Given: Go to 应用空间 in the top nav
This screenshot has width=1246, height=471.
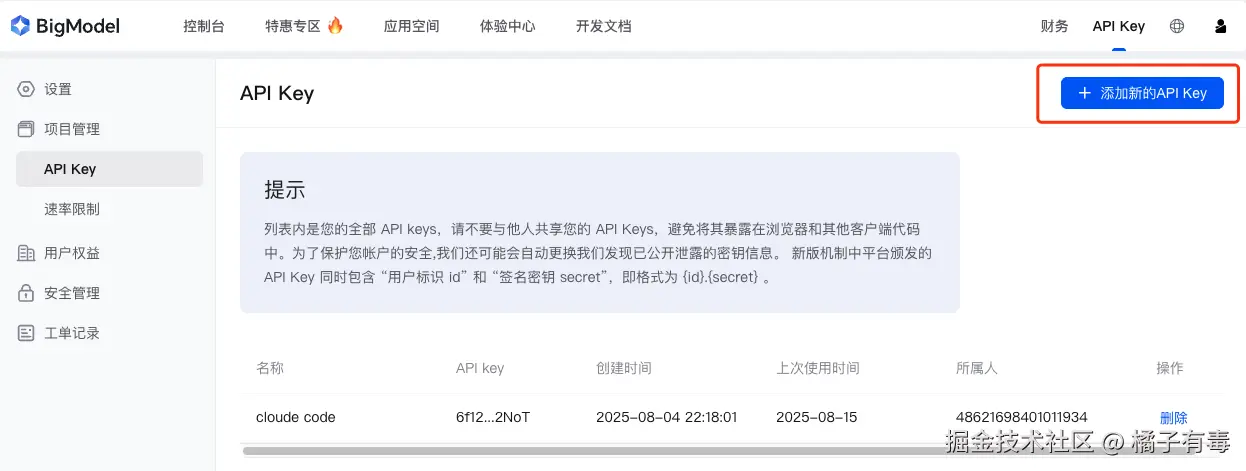Looking at the screenshot, I should click(x=411, y=26).
